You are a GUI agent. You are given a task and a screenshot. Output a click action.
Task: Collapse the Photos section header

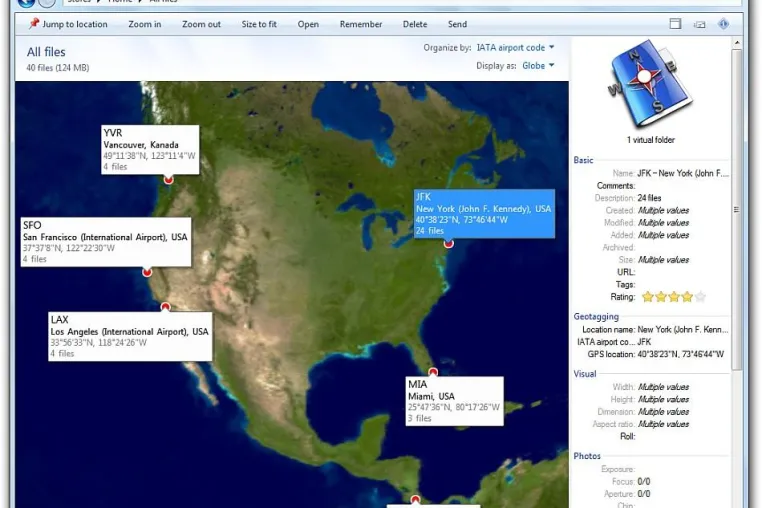tap(587, 456)
